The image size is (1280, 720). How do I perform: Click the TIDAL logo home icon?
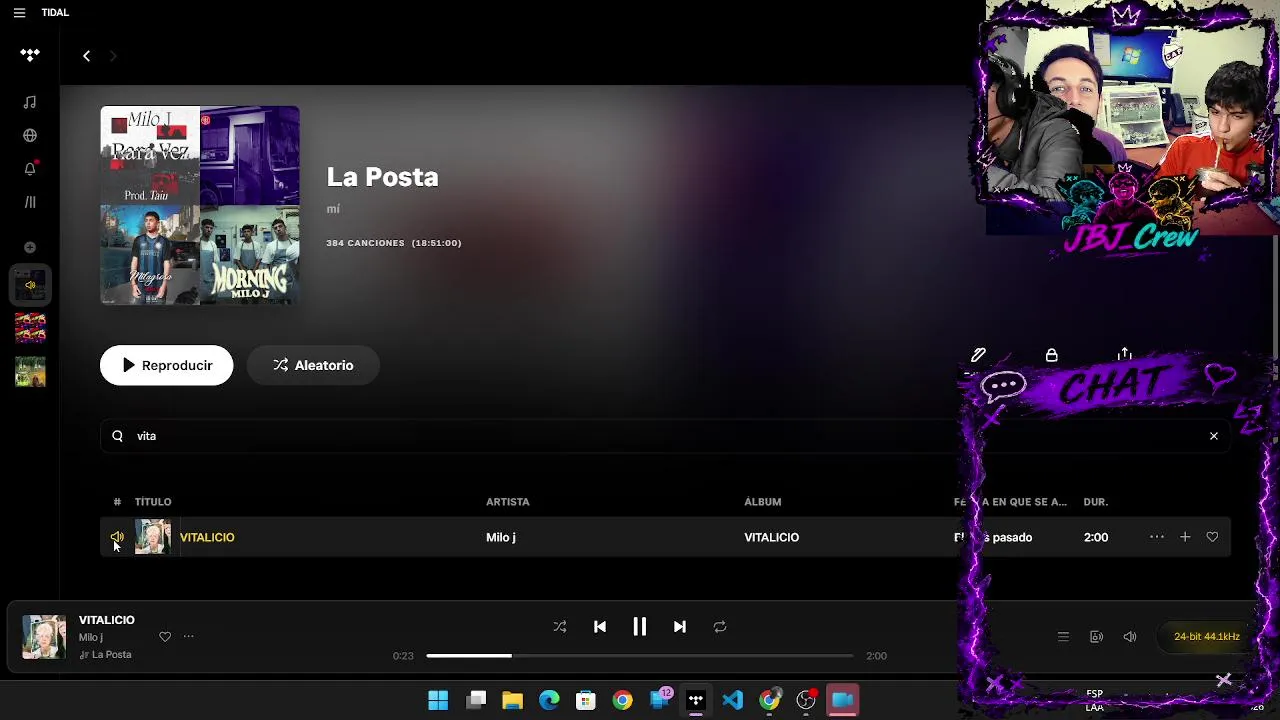[30, 55]
